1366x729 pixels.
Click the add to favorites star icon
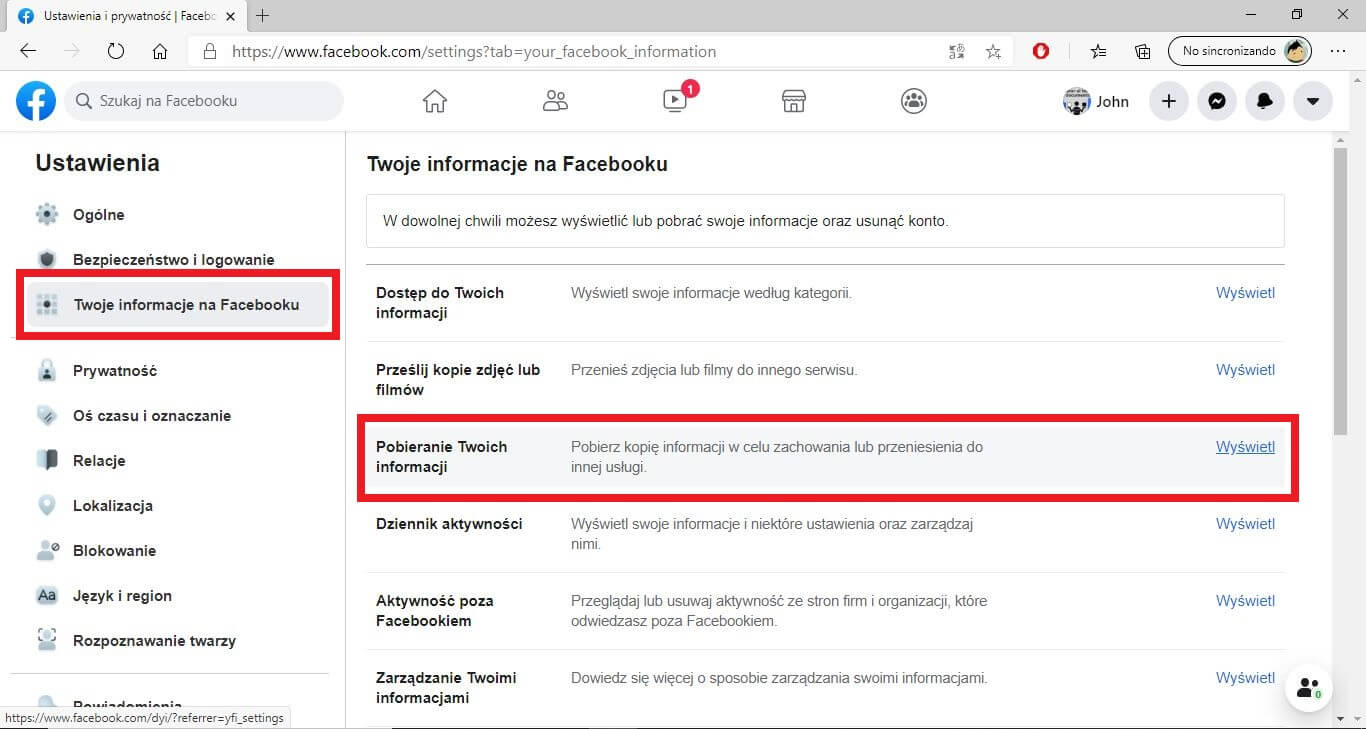coord(993,51)
